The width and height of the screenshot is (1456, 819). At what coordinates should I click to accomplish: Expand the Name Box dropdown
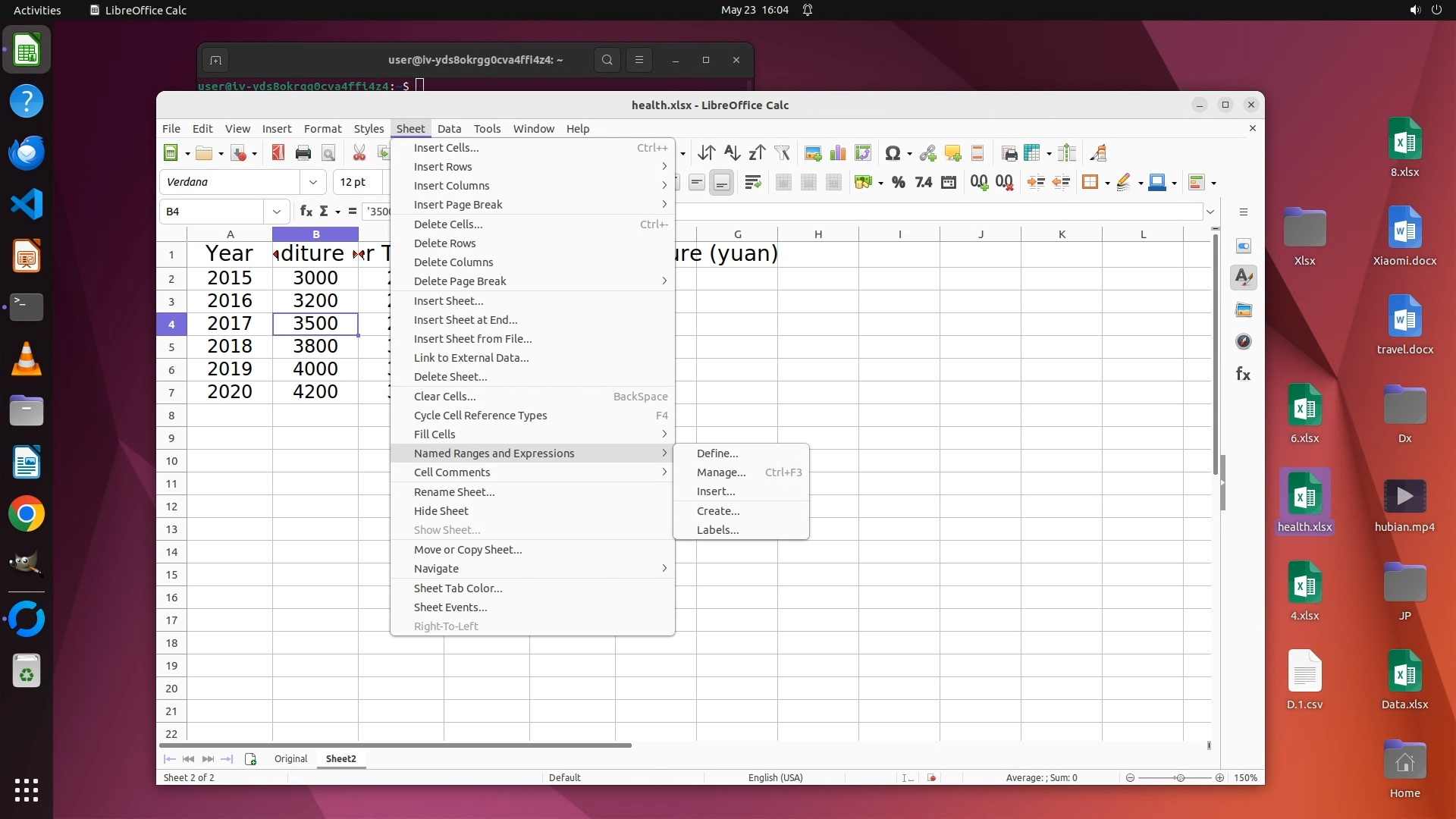tap(277, 212)
